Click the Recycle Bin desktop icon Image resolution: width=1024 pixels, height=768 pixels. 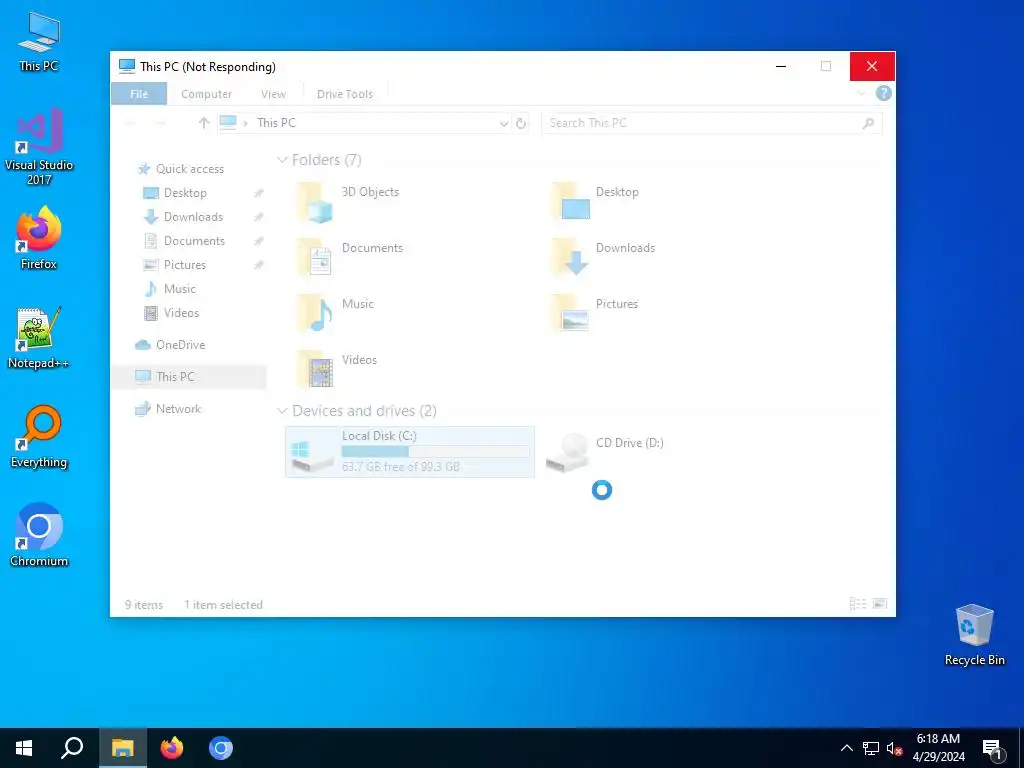(974, 635)
